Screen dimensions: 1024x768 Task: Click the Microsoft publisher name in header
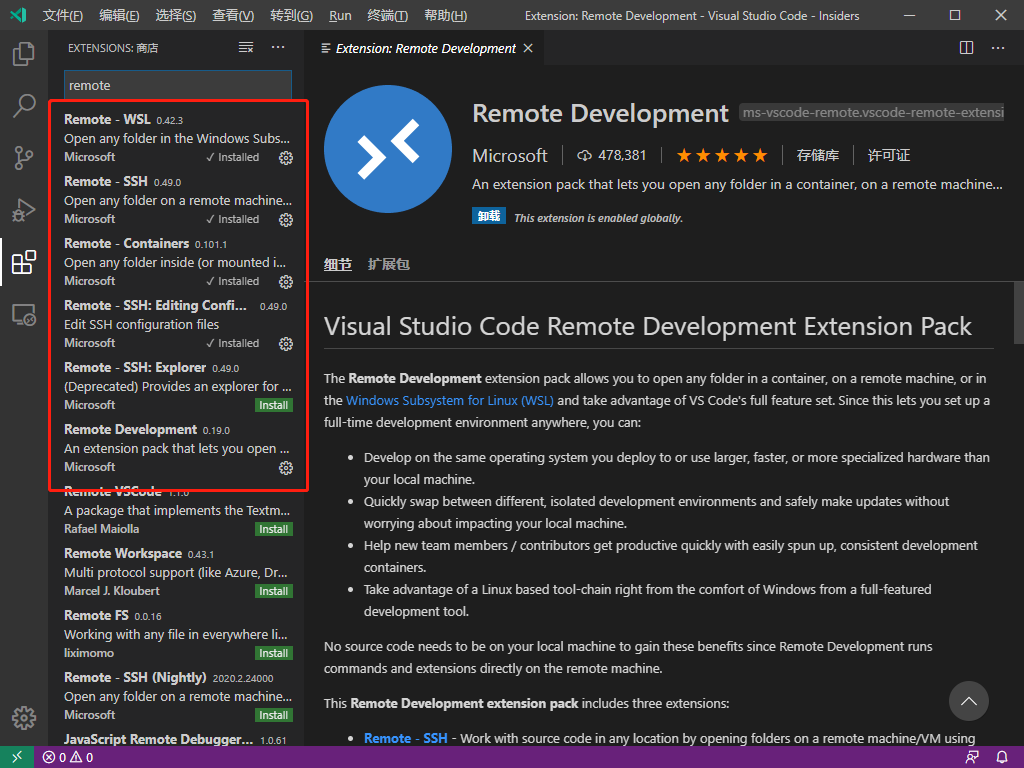tap(510, 155)
